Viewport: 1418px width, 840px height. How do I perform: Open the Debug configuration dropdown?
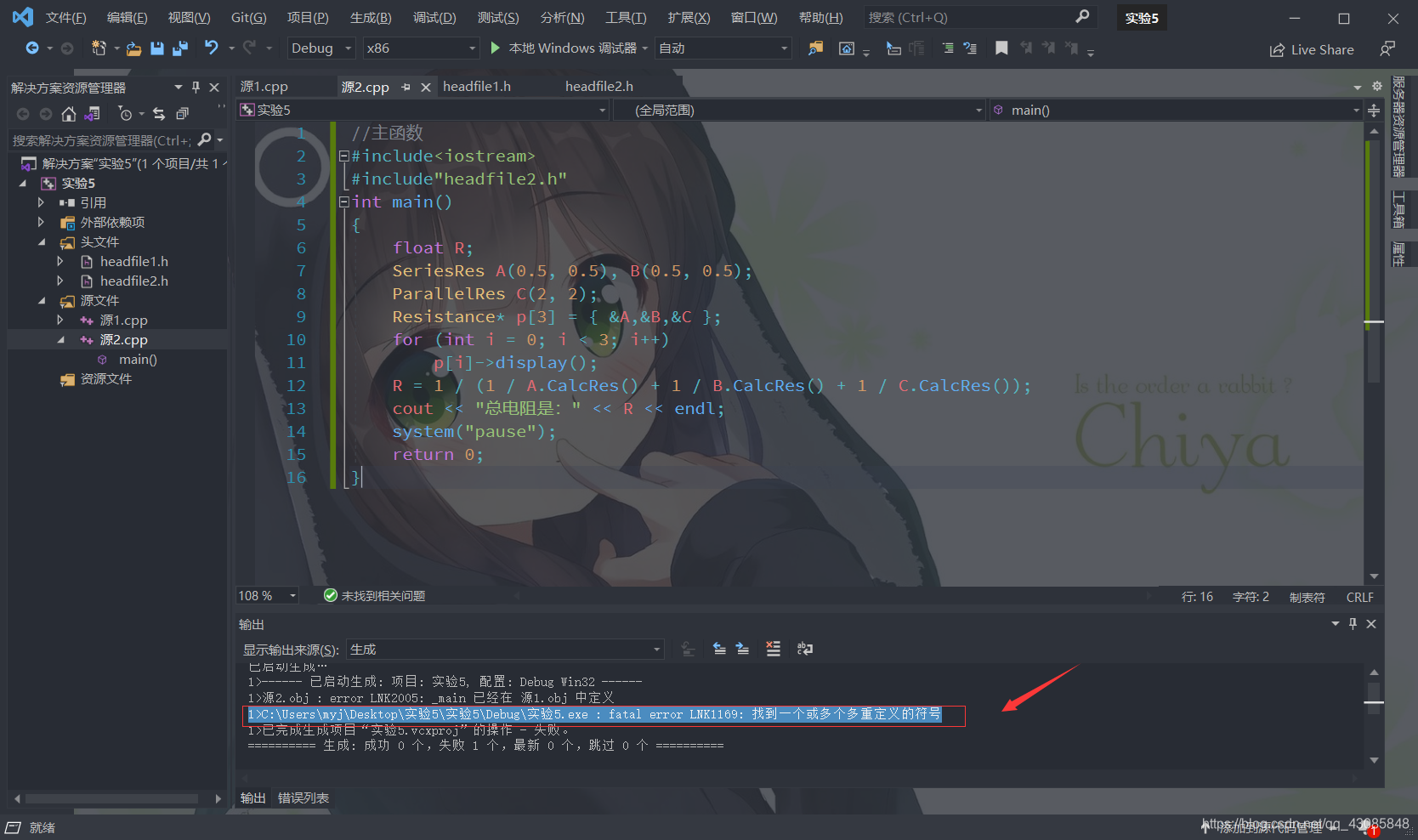click(320, 48)
